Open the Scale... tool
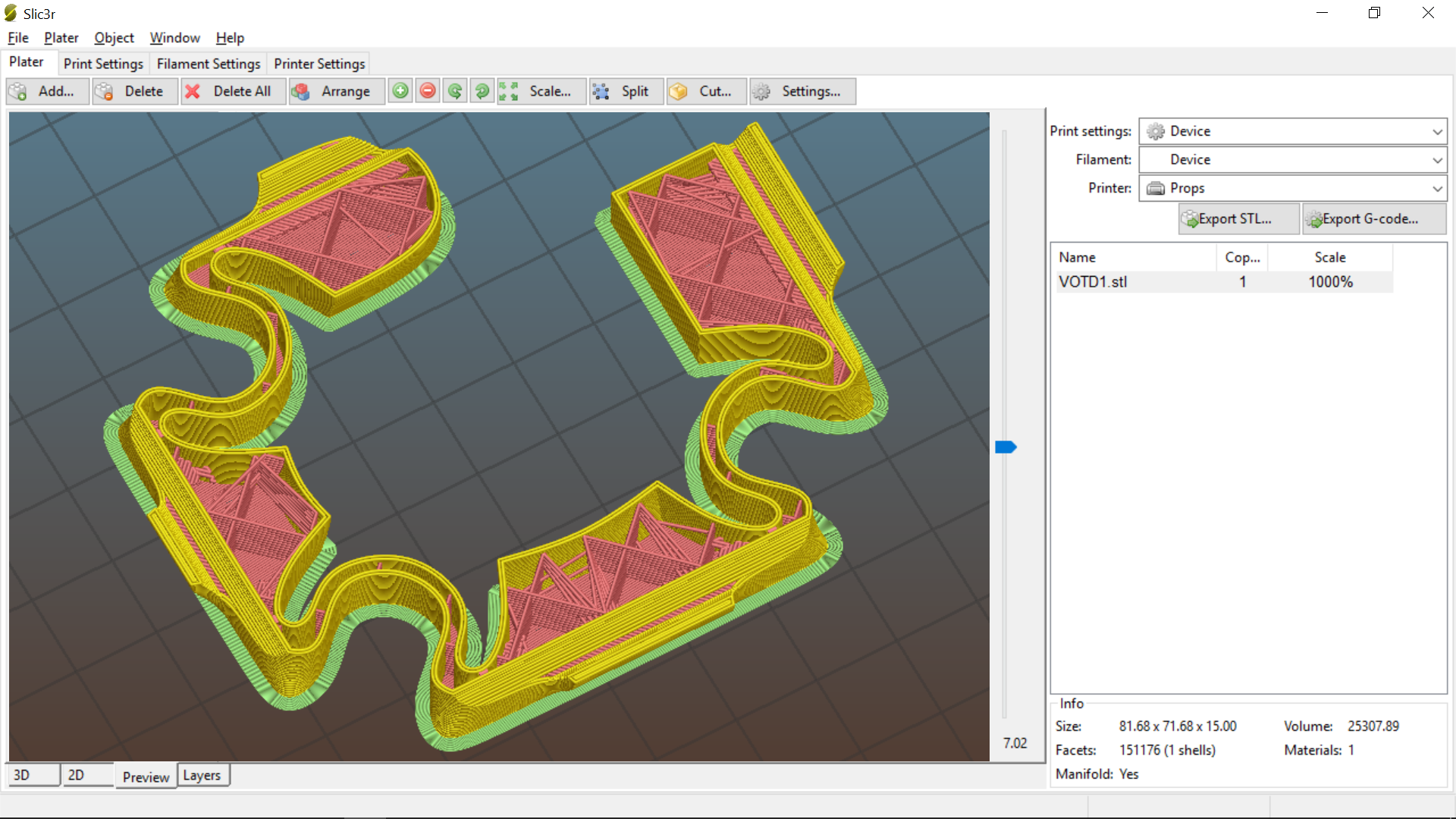 pyautogui.click(x=541, y=91)
